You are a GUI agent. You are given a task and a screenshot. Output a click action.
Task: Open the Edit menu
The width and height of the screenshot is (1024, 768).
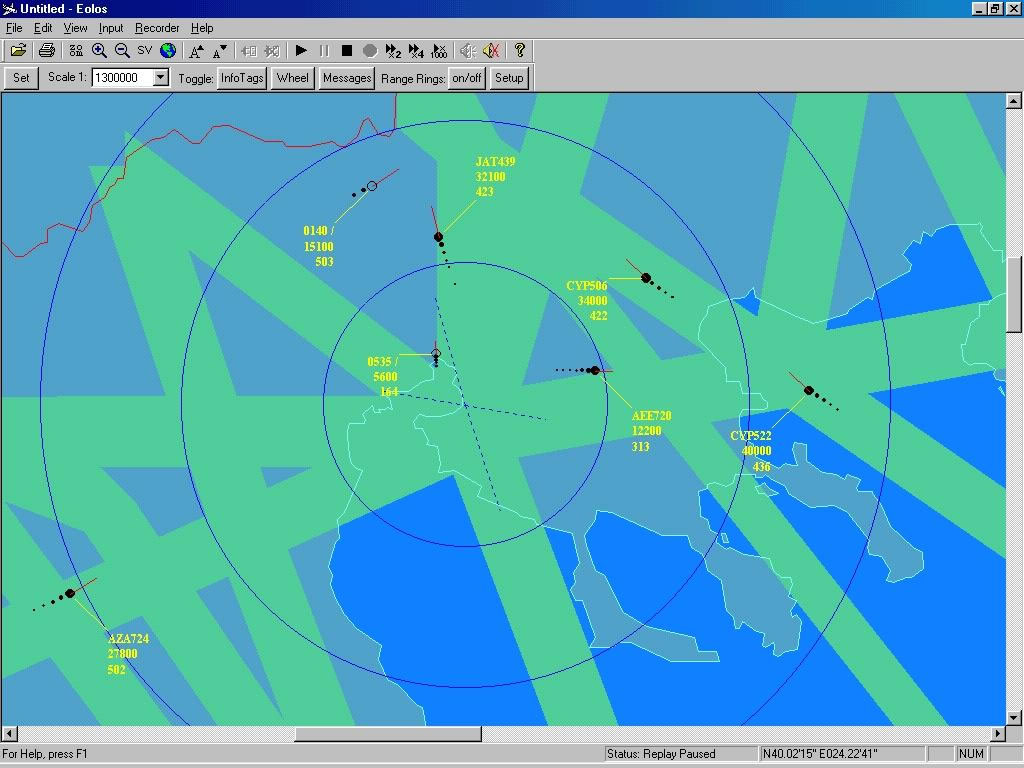coord(43,28)
